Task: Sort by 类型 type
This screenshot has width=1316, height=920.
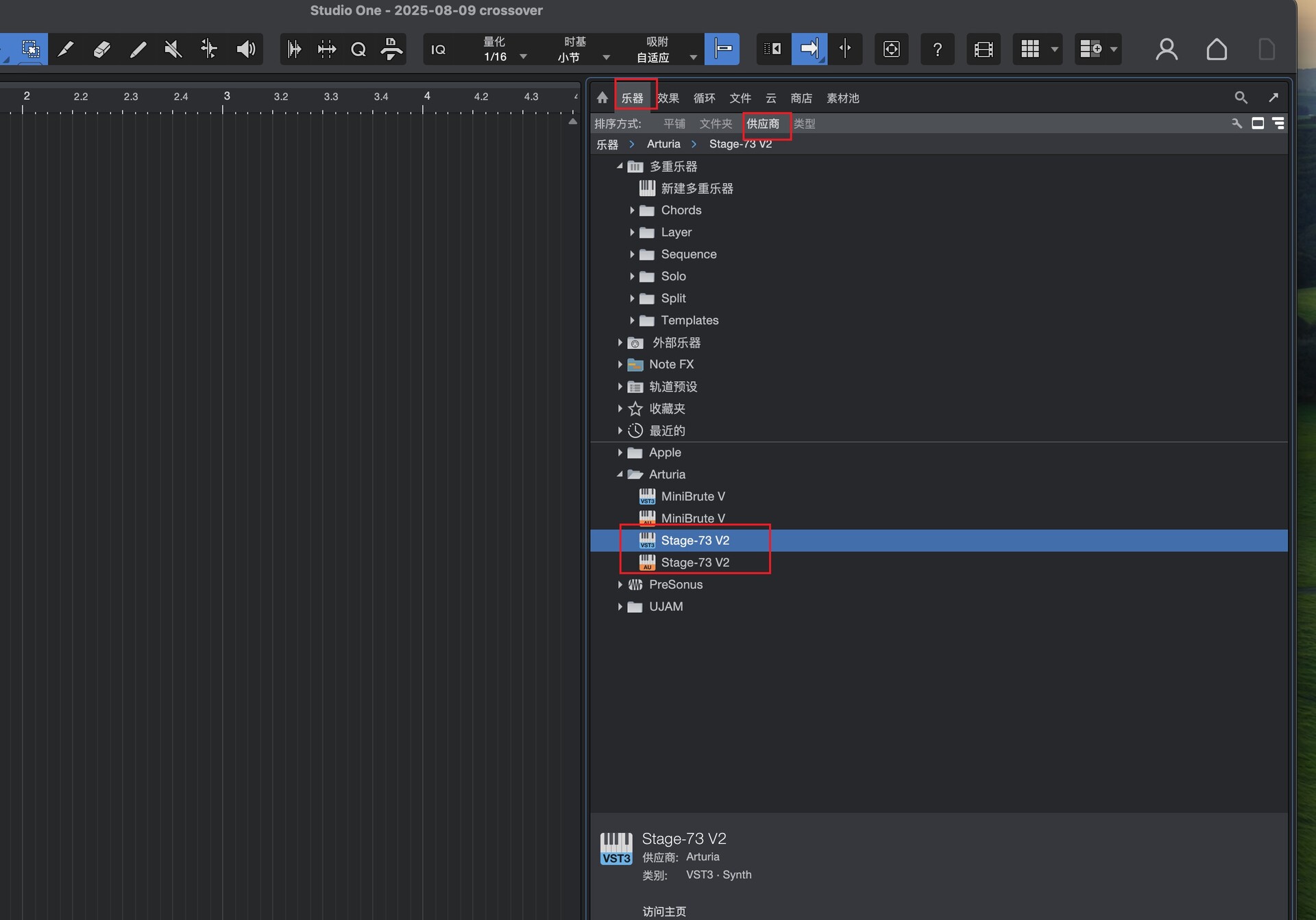Action: click(804, 123)
